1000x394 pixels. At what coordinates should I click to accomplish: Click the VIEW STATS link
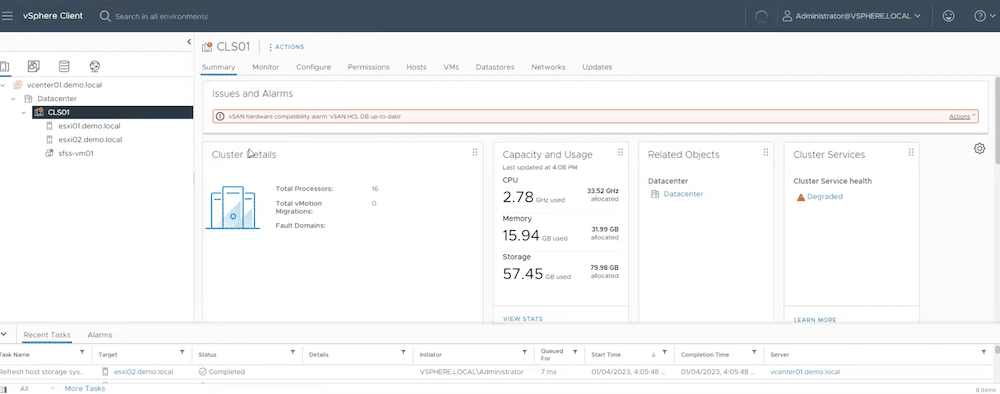click(523, 319)
